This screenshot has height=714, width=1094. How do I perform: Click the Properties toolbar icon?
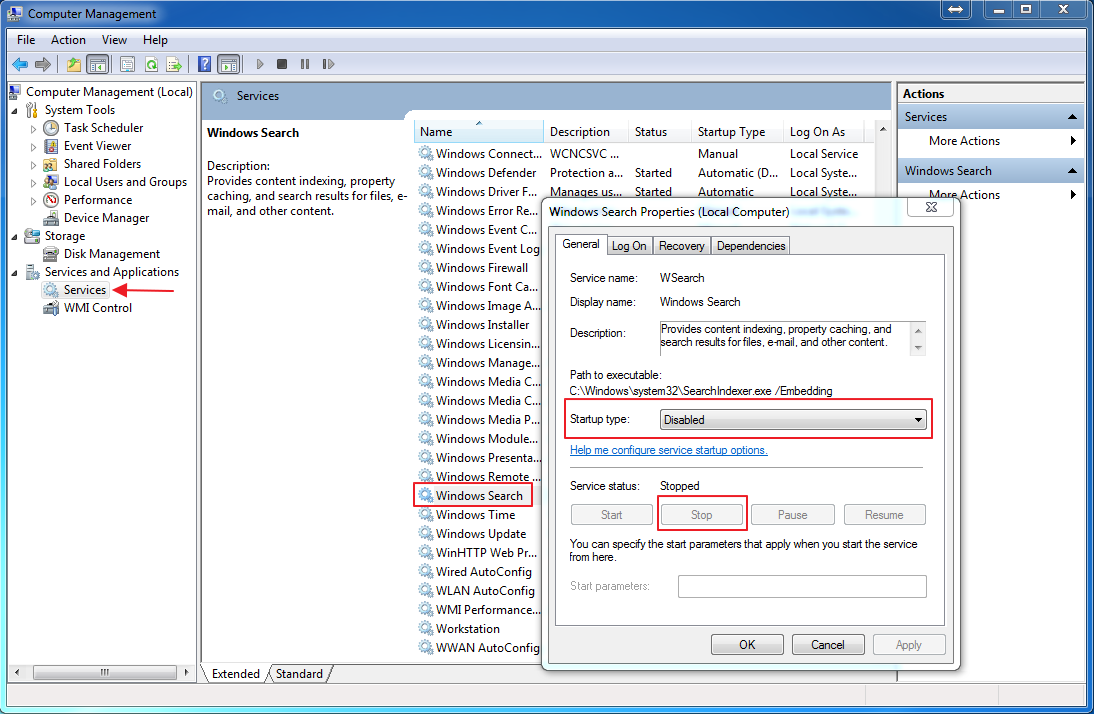(x=127, y=64)
